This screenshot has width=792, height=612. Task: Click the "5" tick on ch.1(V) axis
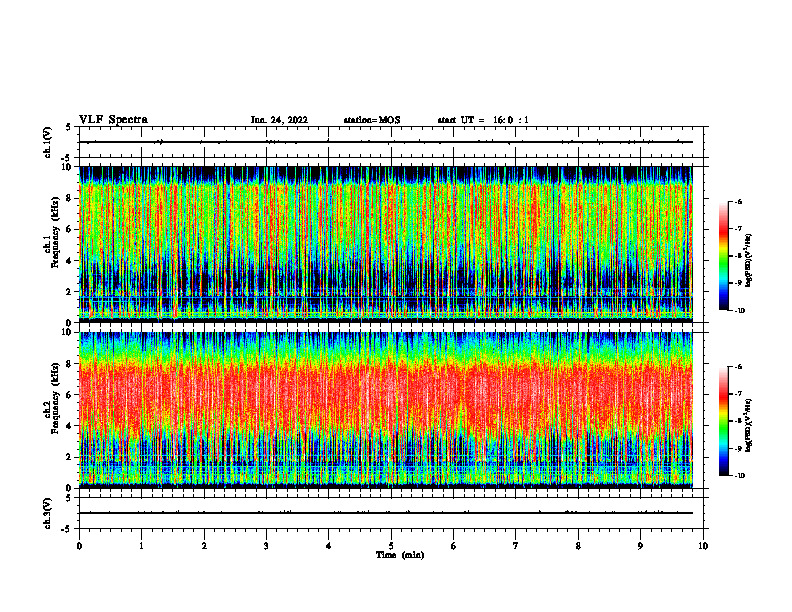pyautogui.click(x=69, y=127)
